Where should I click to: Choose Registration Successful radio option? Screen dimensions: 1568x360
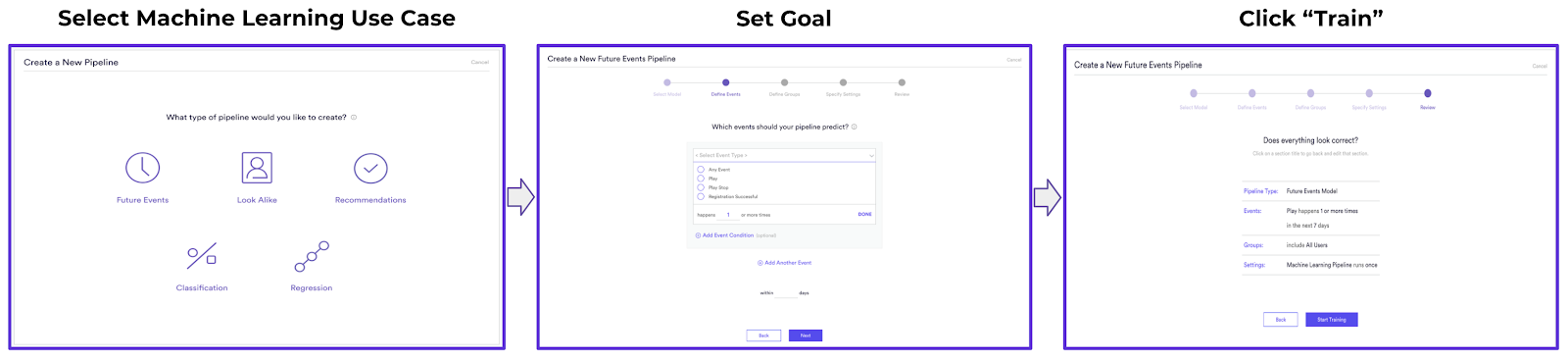(x=701, y=196)
